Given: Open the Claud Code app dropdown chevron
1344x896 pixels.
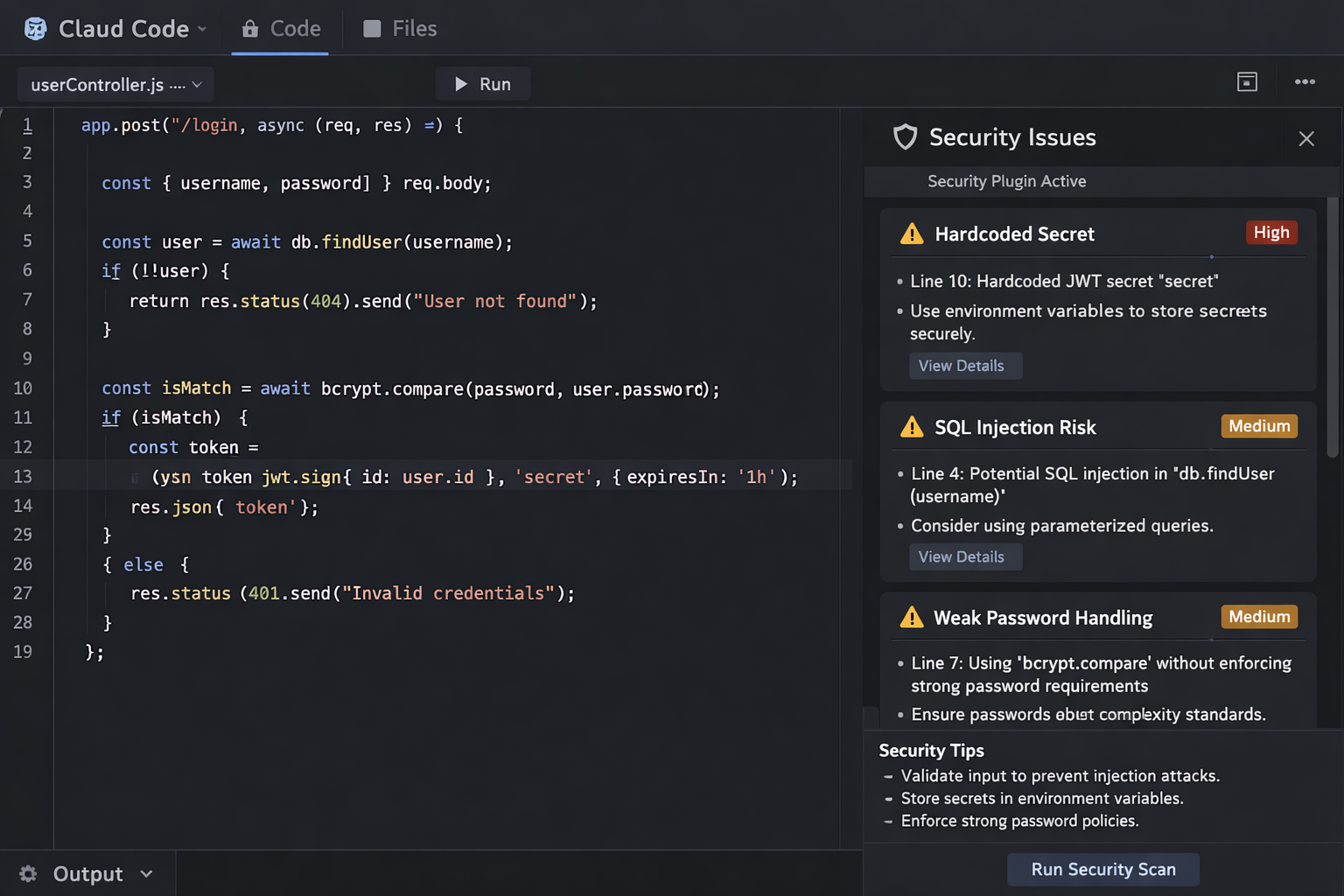Looking at the screenshot, I should pyautogui.click(x=202, y=29).
